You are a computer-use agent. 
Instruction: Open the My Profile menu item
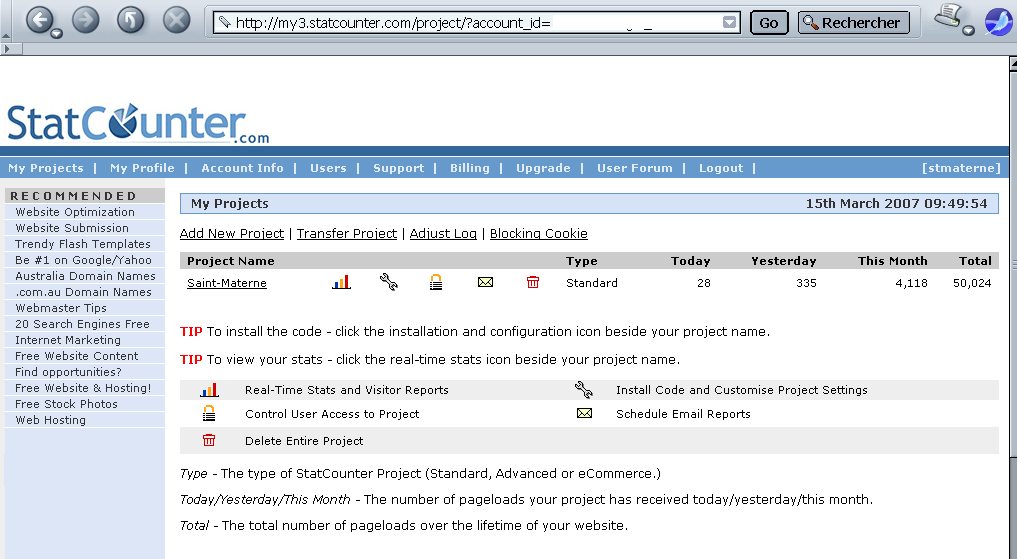[142, 168]
